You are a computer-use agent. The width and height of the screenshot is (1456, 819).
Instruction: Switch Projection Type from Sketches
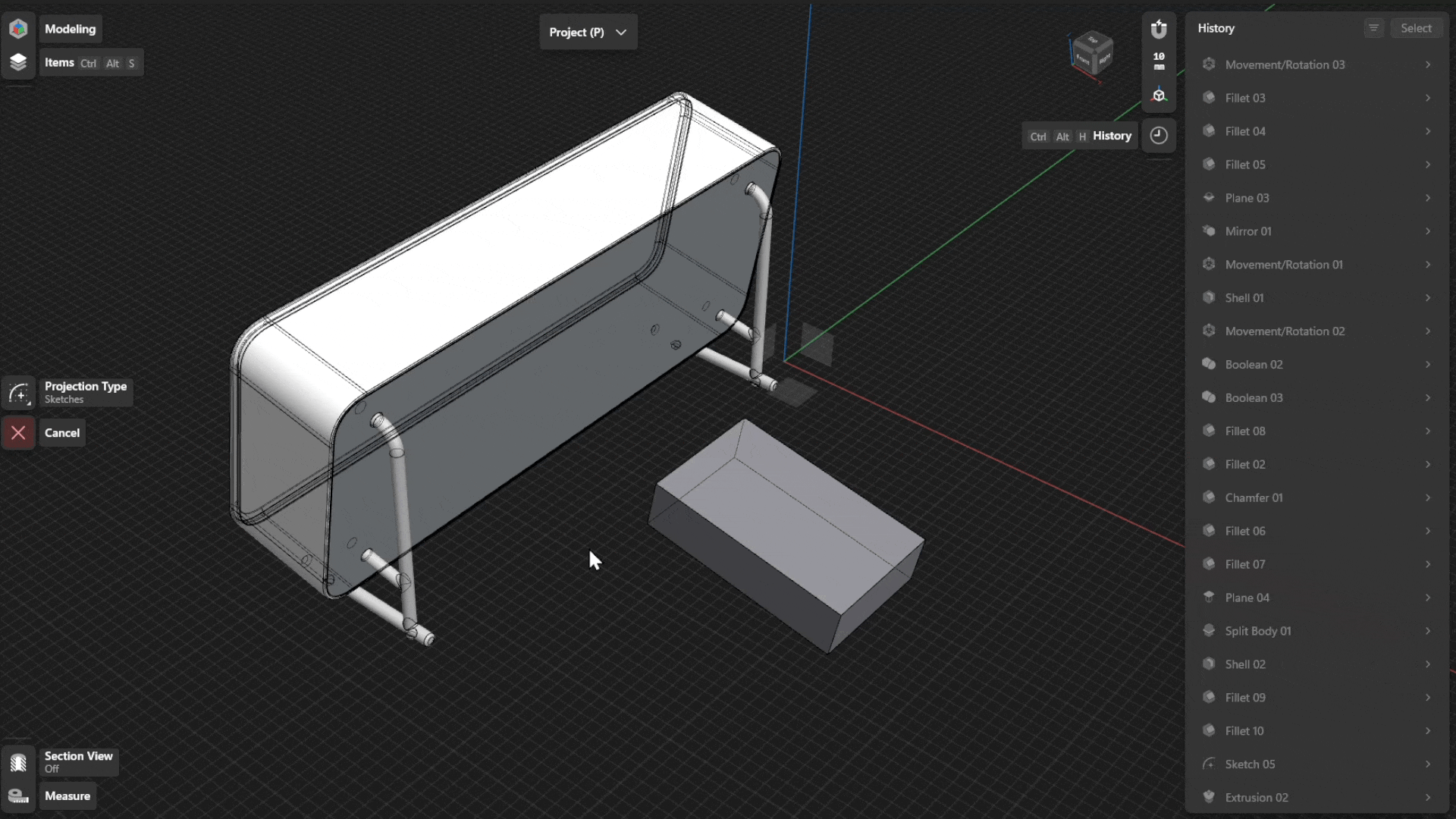(86, 392)
